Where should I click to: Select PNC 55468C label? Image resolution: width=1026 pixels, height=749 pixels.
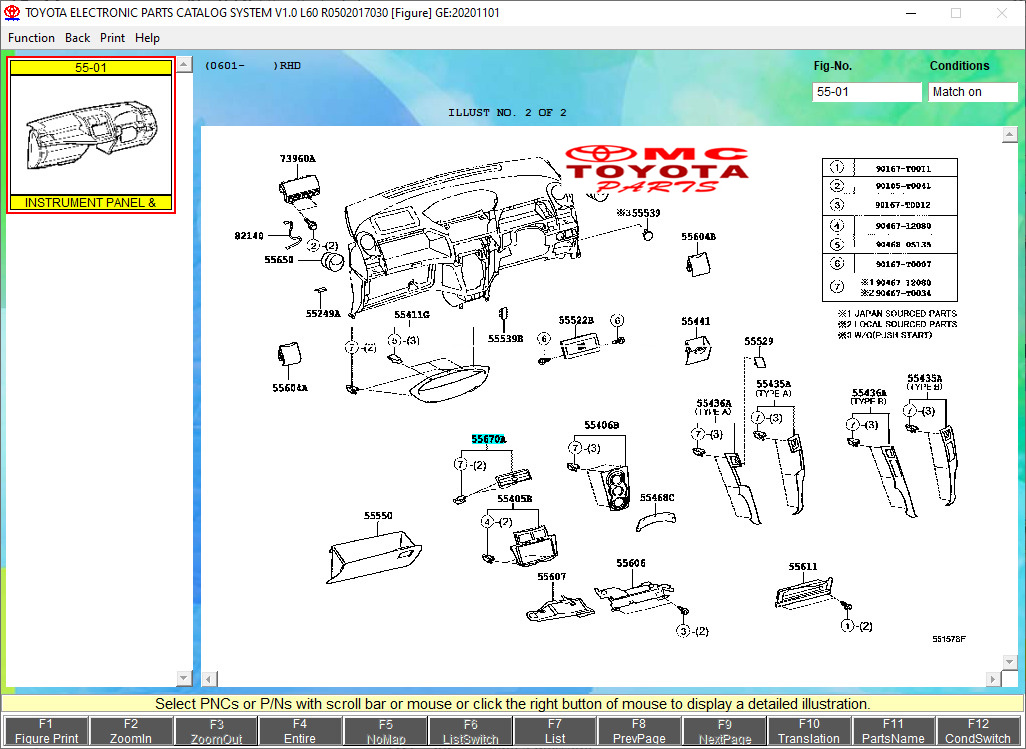coord(657,498)
